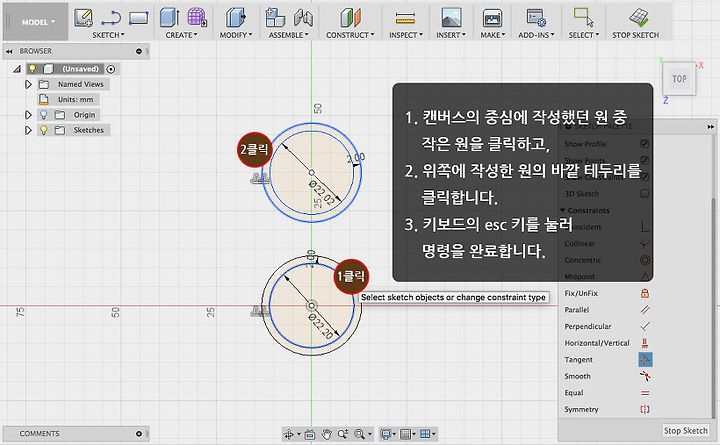
Task: Click the COMMENTS panel options dot
Action: pyautogui.click(x=139, y=434)
